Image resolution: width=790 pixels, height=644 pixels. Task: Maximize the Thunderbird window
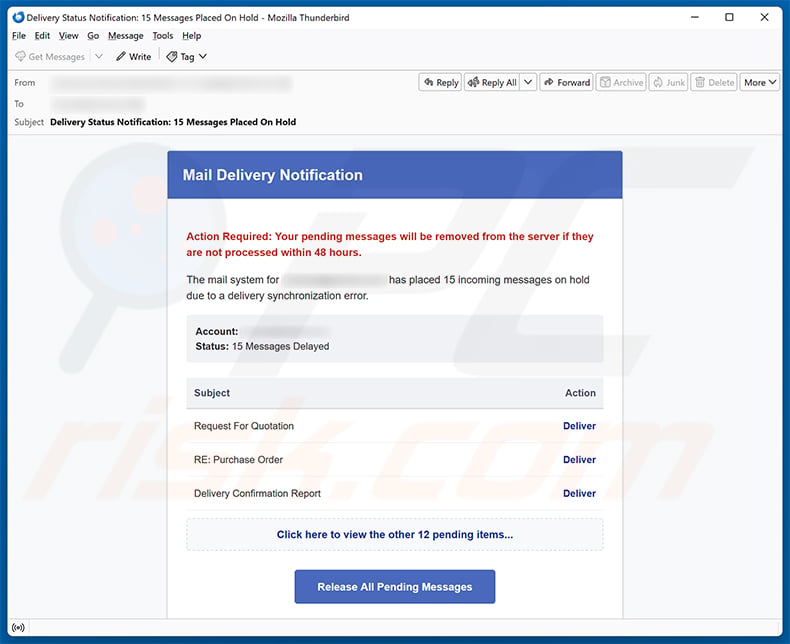(729, 17)
